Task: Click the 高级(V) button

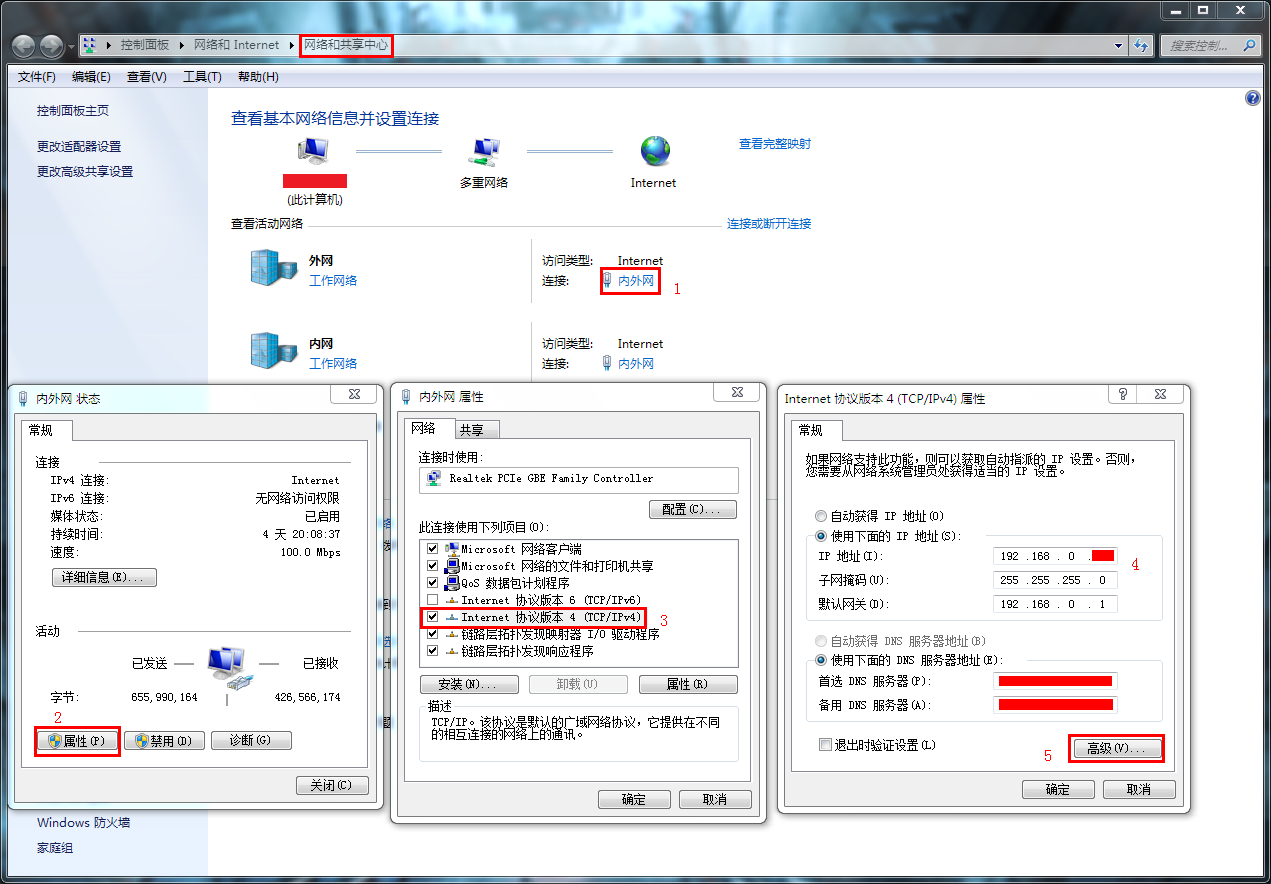Action: [x=1116, y=747]
